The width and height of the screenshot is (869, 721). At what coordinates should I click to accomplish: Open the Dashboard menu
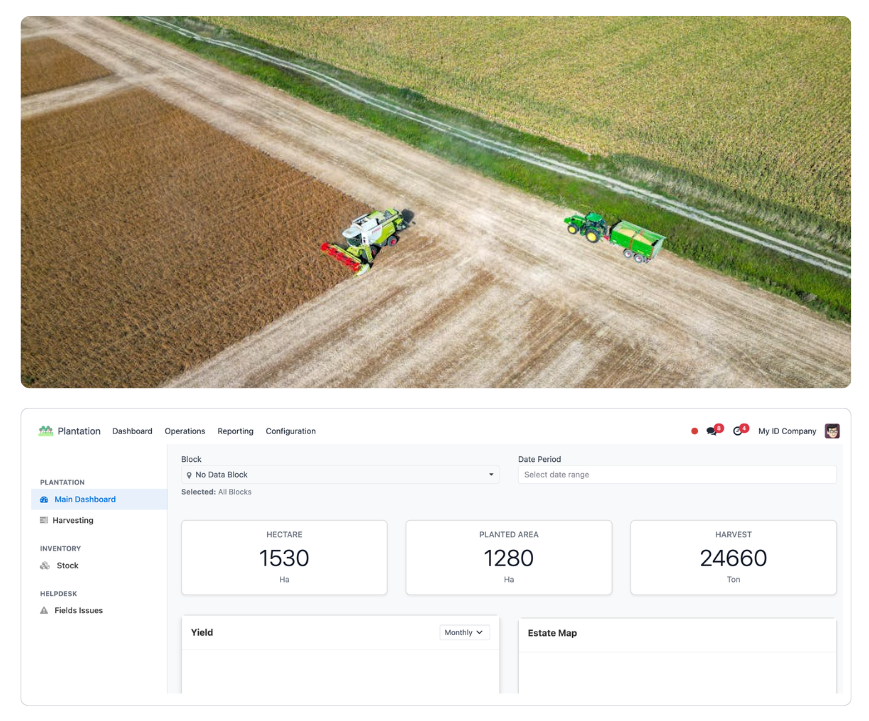tap(132, 431)
